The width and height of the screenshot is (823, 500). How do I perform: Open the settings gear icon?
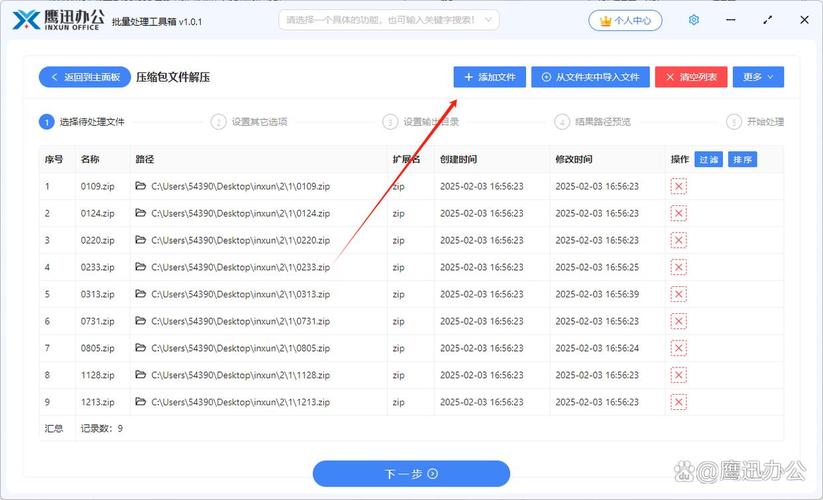tap(693, 20)
